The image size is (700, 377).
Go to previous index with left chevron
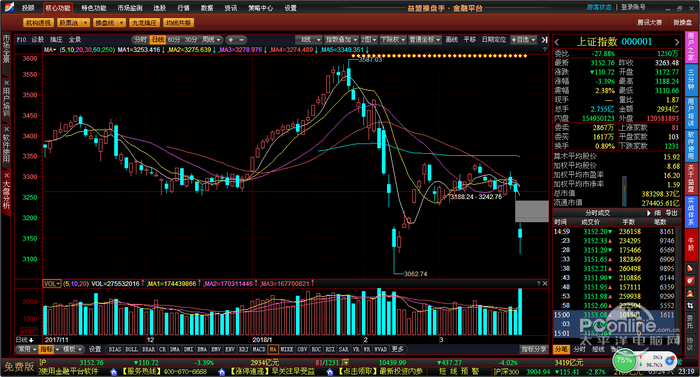coord(557,42)
